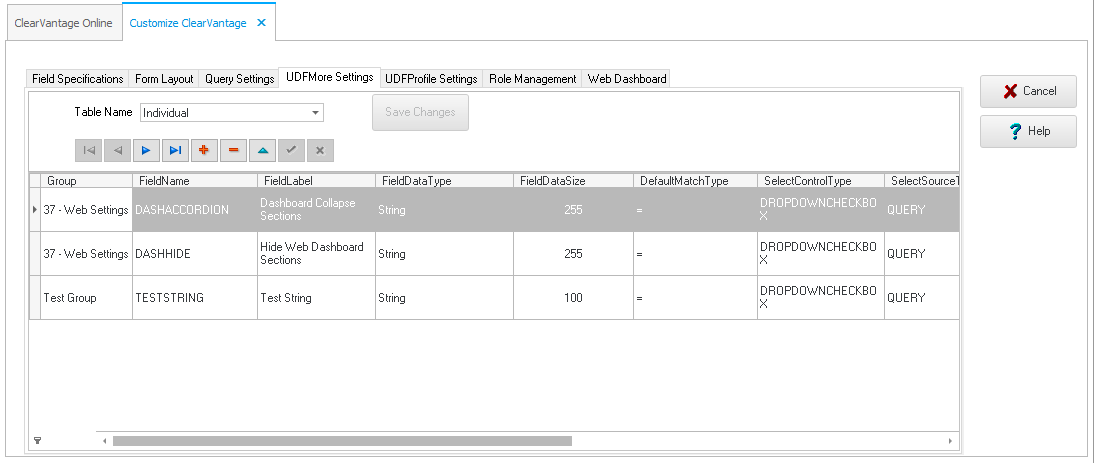Click FieldLabel column header
The width and height of the screenshot is (1094, 463).
coord(316,181)
